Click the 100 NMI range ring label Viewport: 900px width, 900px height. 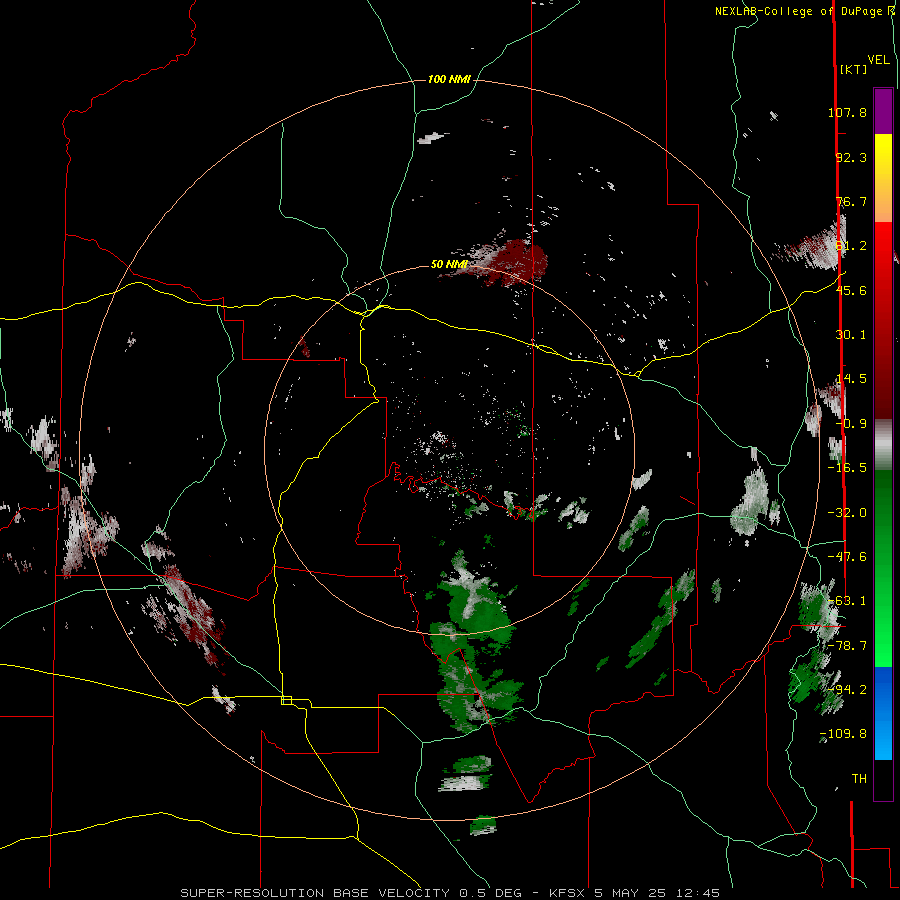coord(449,79)
